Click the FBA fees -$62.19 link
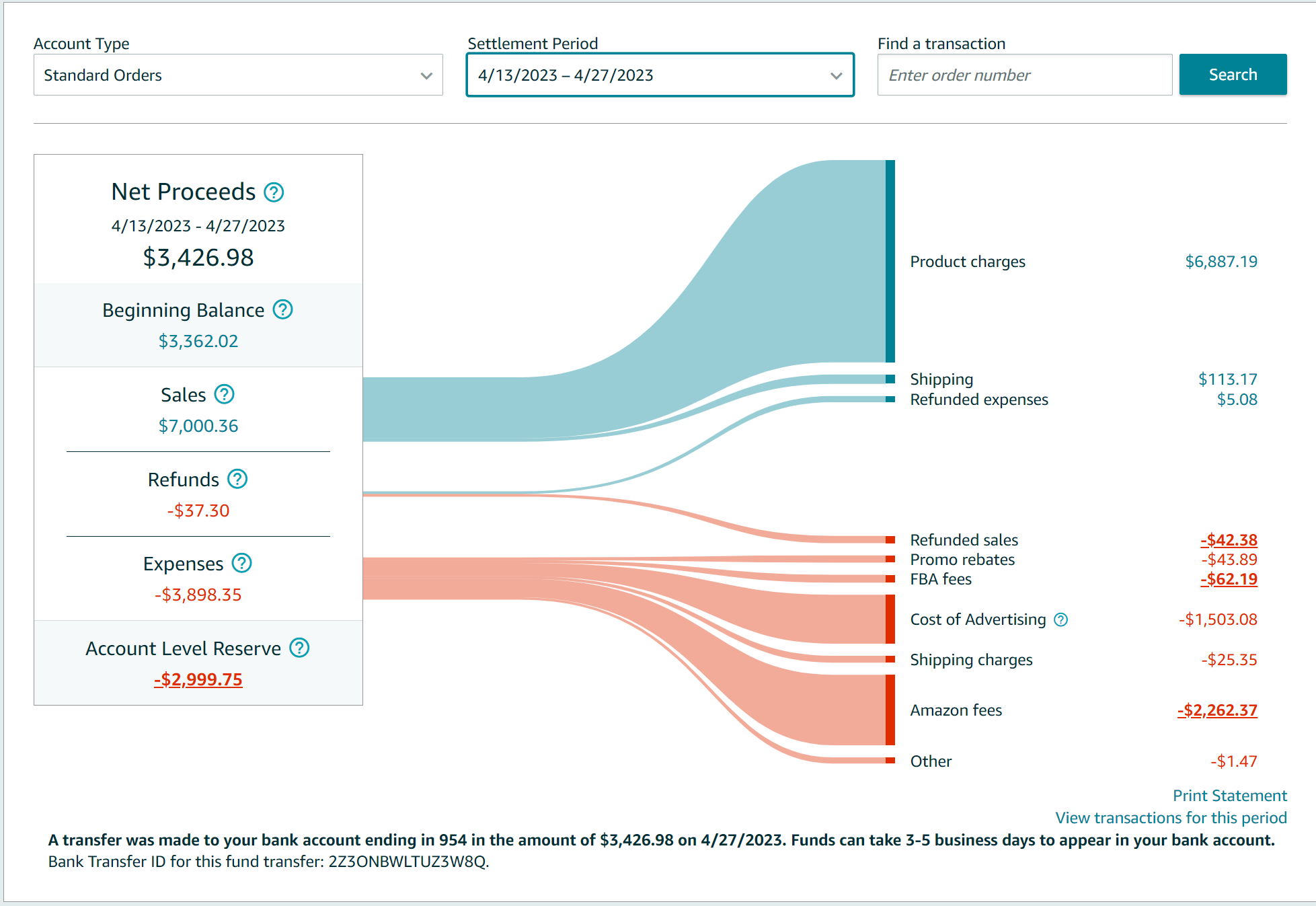Viewport: 1316px width, 906px height. pos(1229,579)
